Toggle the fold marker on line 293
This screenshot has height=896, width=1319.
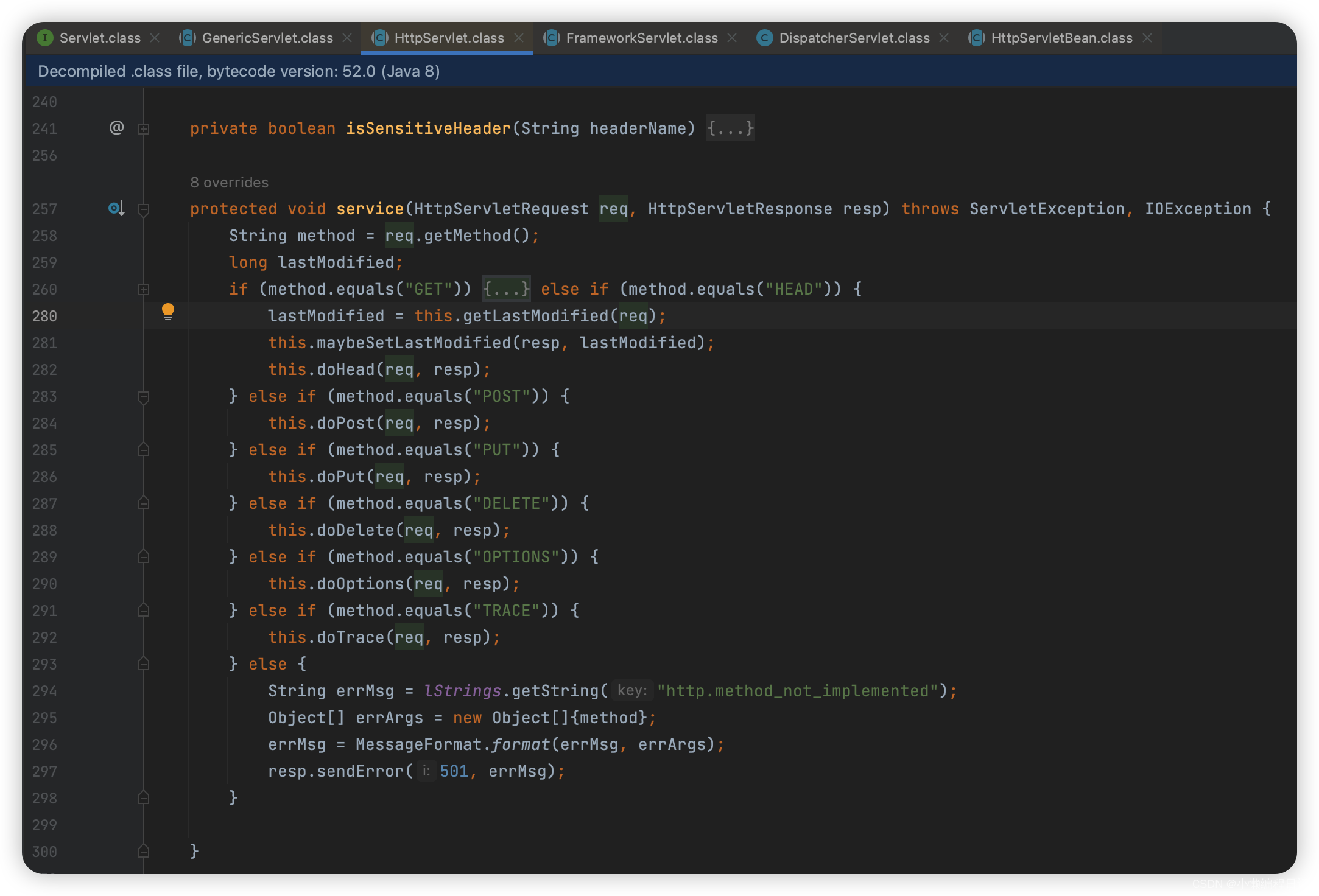[x=144, y=664]
